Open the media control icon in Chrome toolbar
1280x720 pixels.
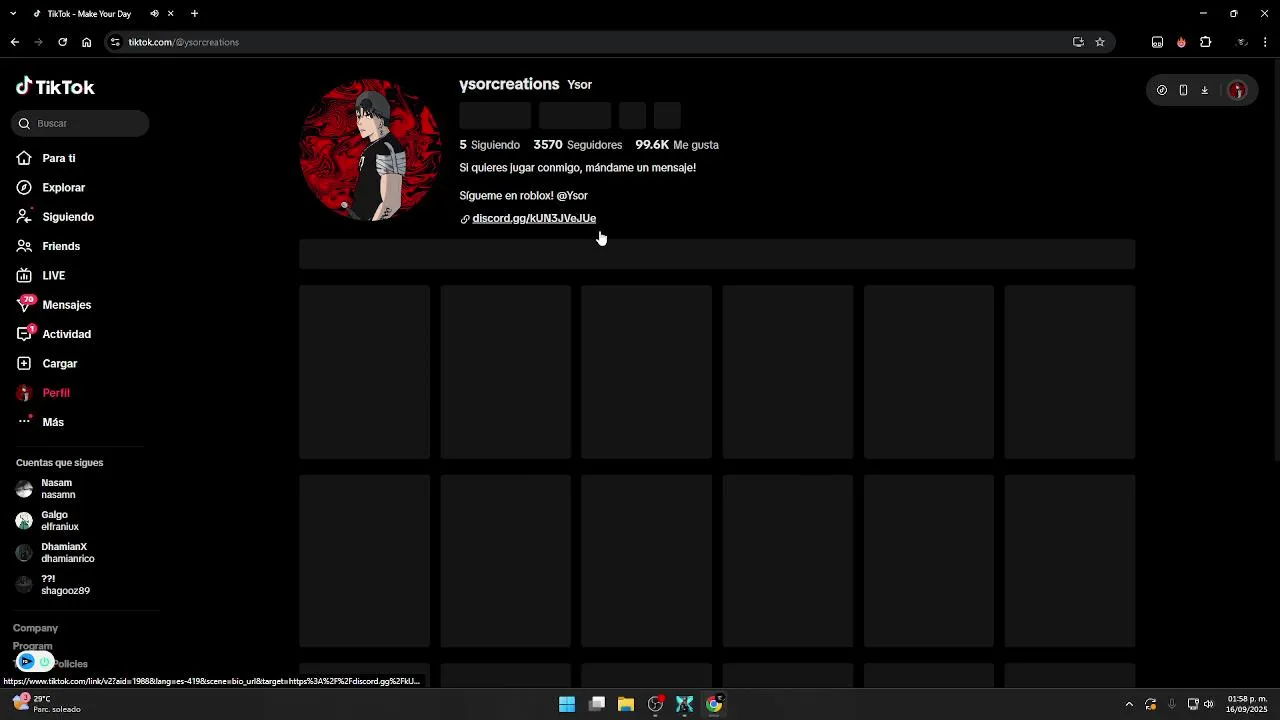pyautogui.click(x=1157, y=42)
